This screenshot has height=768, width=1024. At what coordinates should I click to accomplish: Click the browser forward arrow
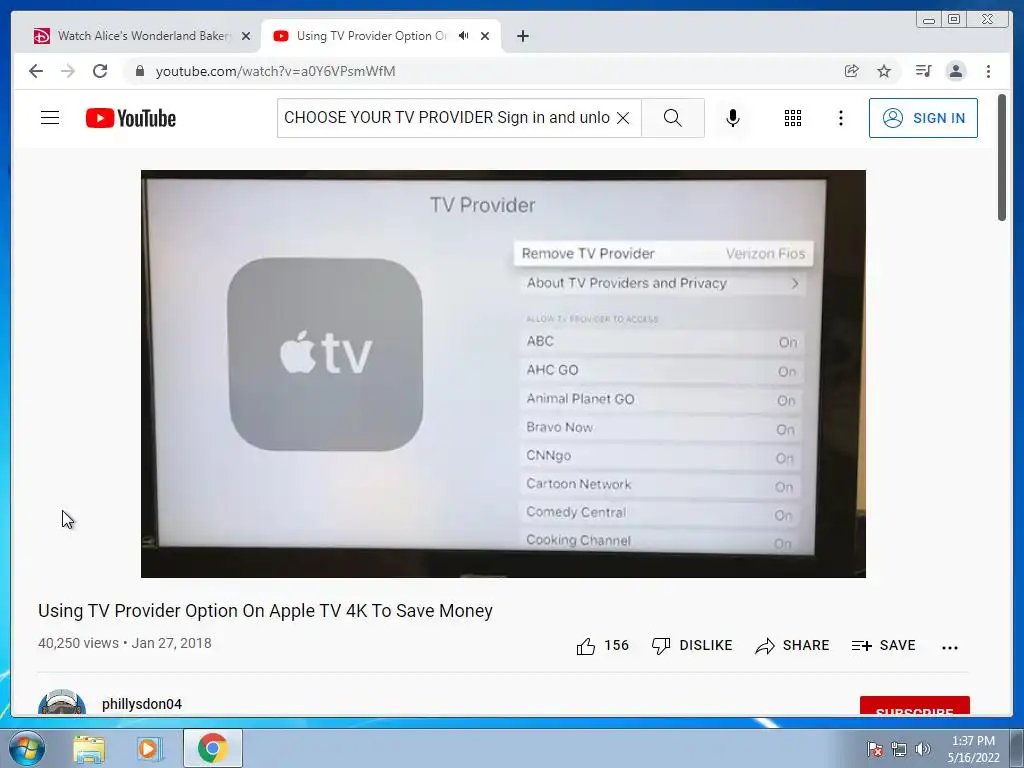[x=68, y=71]
